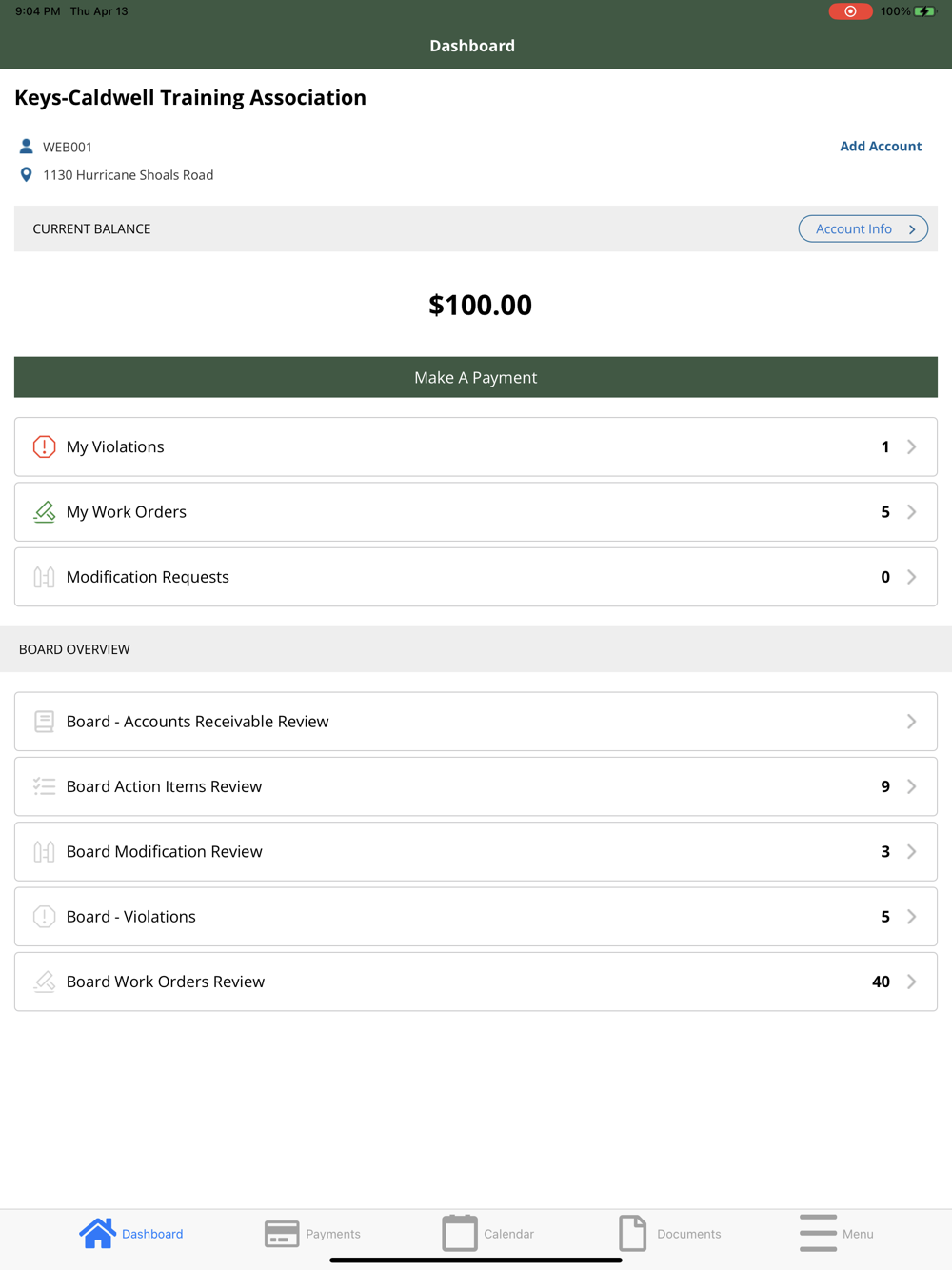This screenshot has width=952, height=1270.
Task: Select the $100.00 balance amount
Action: tap(480, 305)
